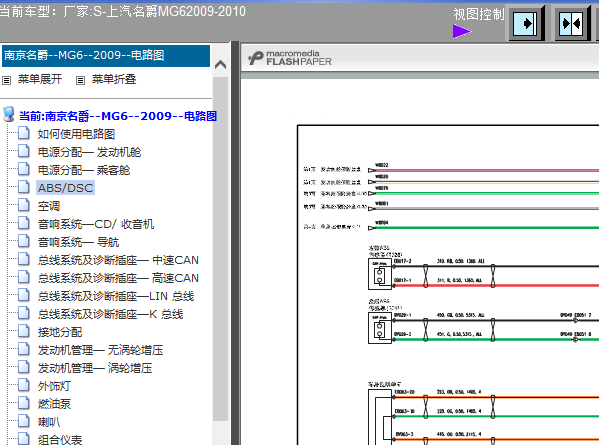Open the 组合仪表 diagram
The image size is (599, 445).
[x=60, y=439]
